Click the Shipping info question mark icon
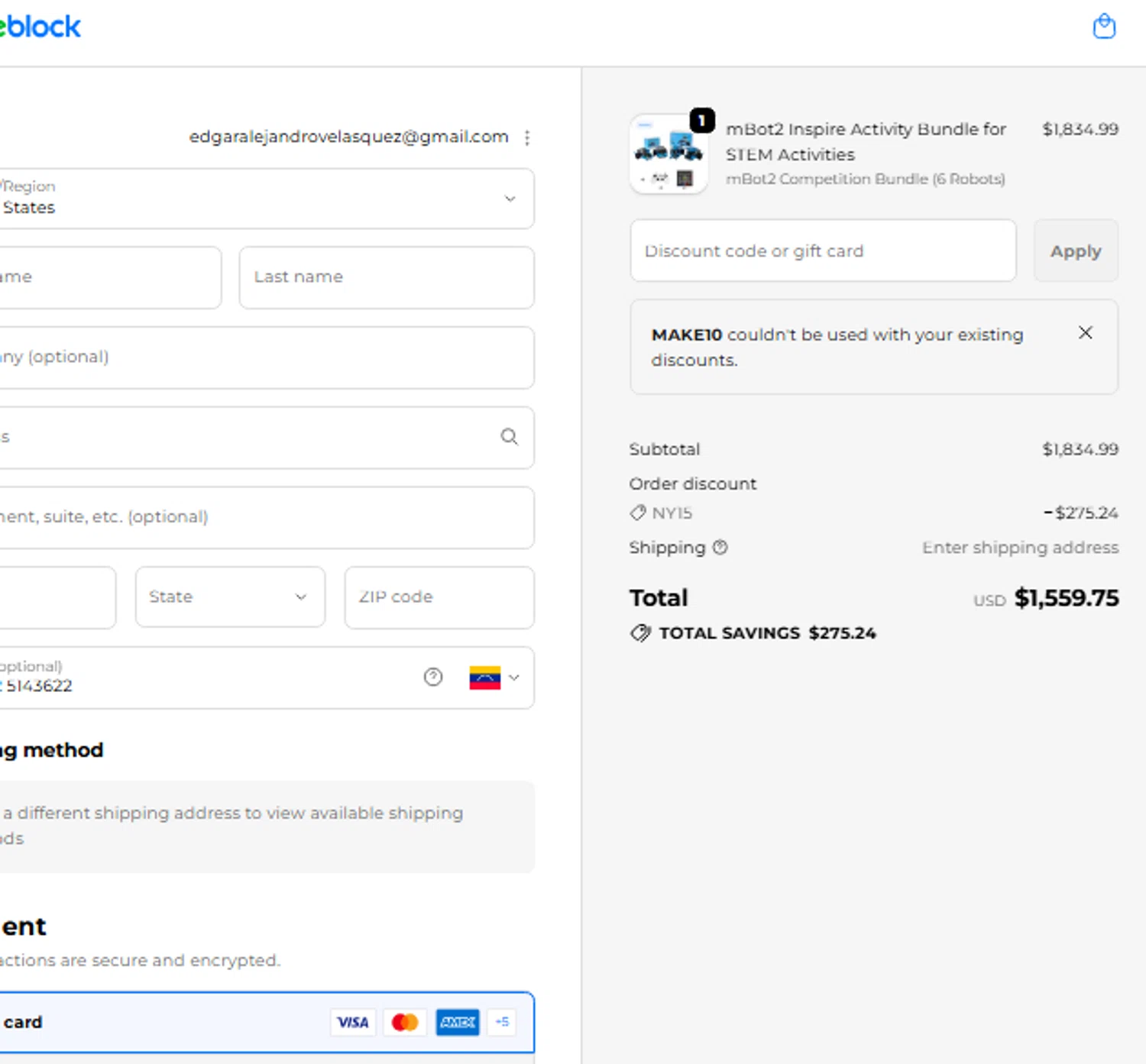The width and height of the screenshot is (1146, 1064). tap(720, 547)
